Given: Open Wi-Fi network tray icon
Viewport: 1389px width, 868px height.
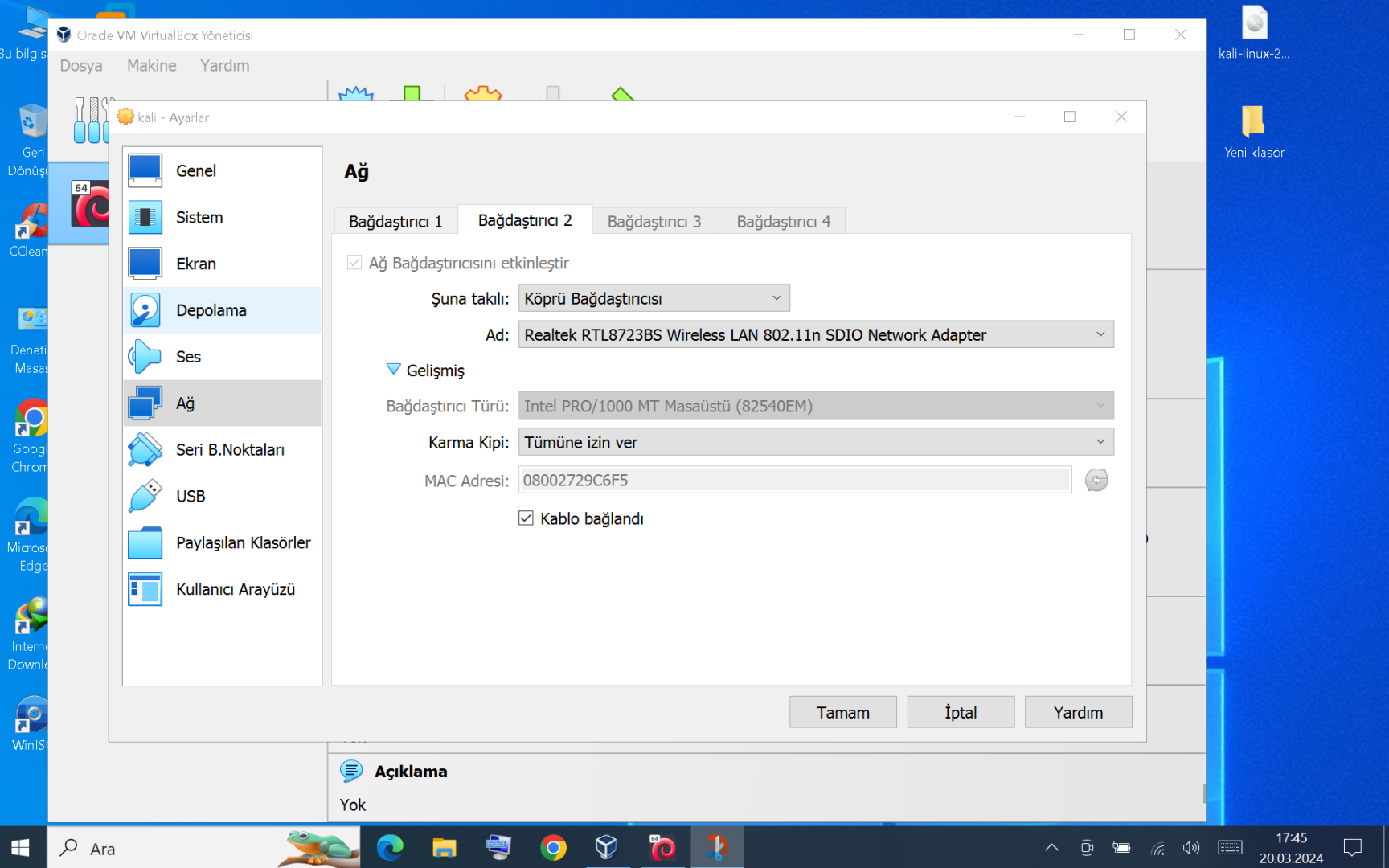Looking at the screenshot, I should tap(1157, 848).
